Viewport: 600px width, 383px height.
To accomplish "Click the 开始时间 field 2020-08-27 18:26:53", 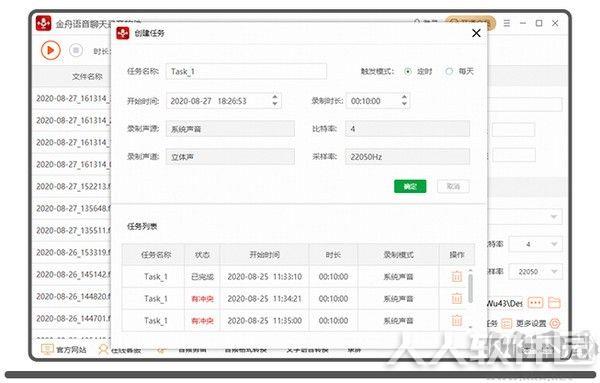I will 224,101.
